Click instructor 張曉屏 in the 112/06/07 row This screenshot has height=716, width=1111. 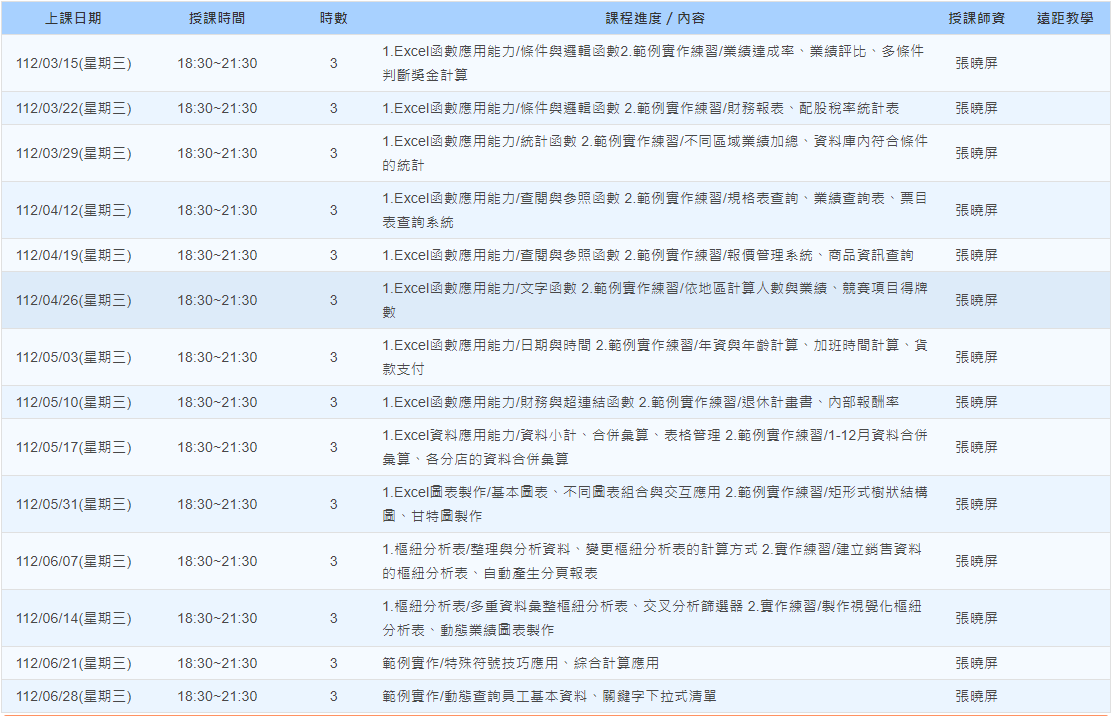pos(976,561)
